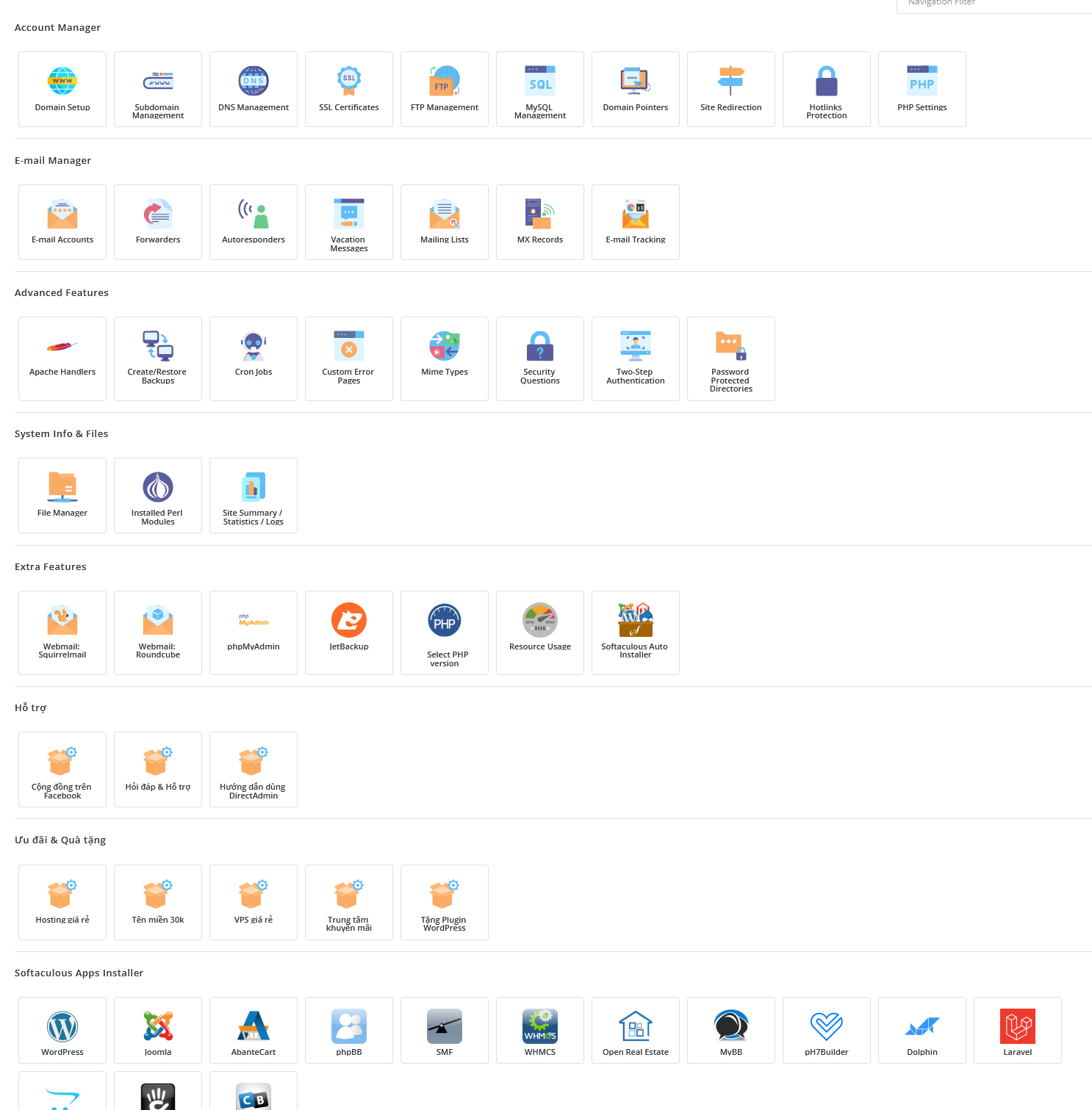Open Hướng dẫn dùng DirectAdmin
Screen dimensions: 1092x1110
pyautogui.click(x=254, y=769)
